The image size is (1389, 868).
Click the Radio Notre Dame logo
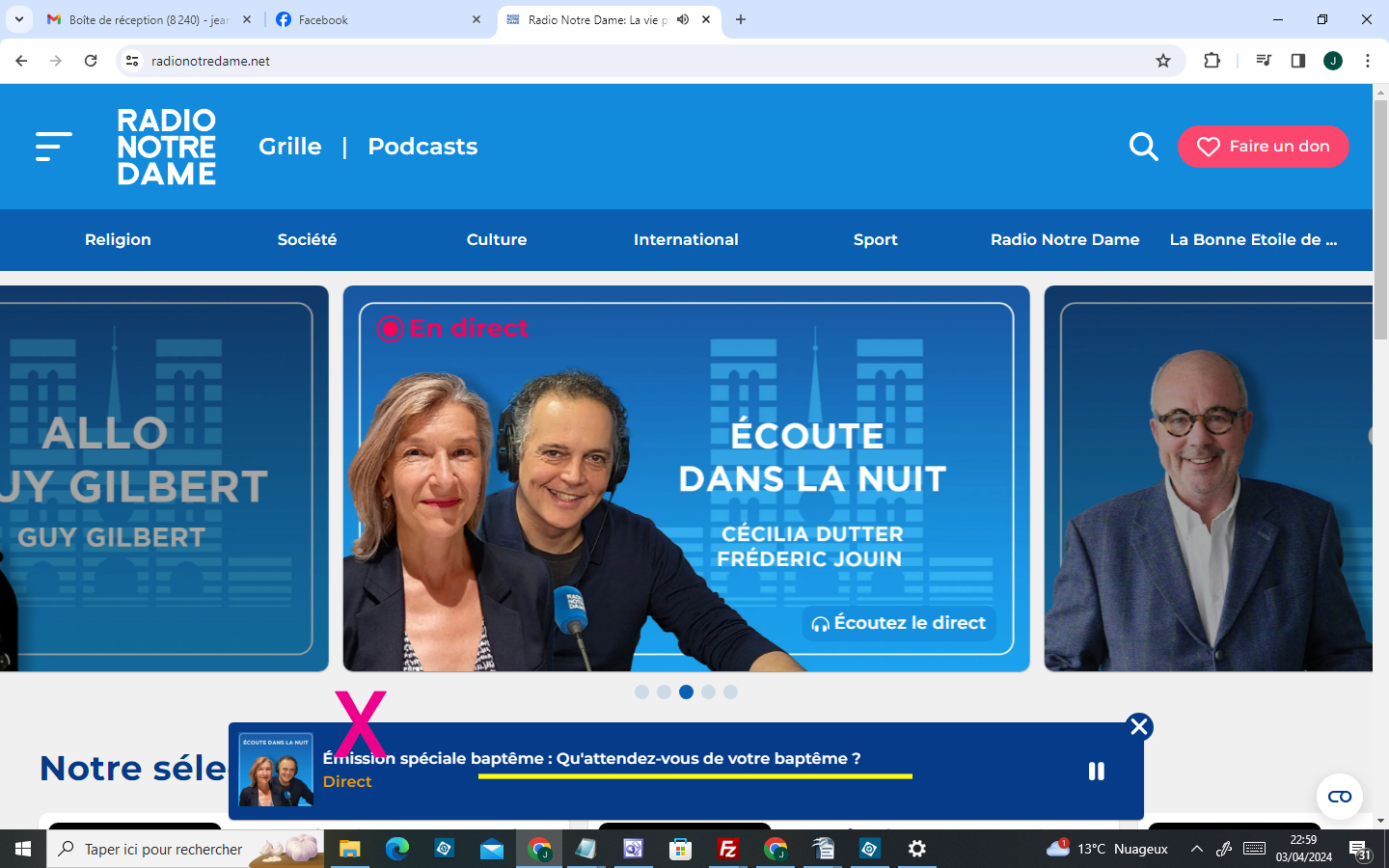click(167, 147)
